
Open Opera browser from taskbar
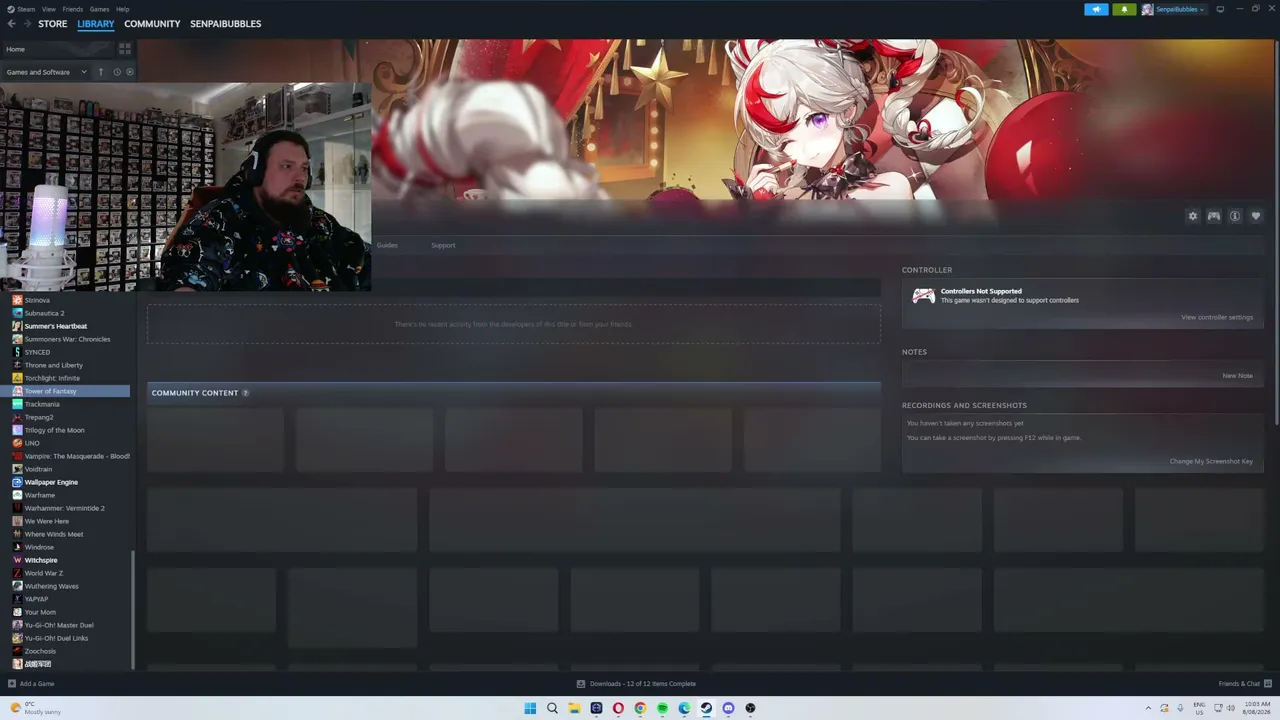coord(618,708)
